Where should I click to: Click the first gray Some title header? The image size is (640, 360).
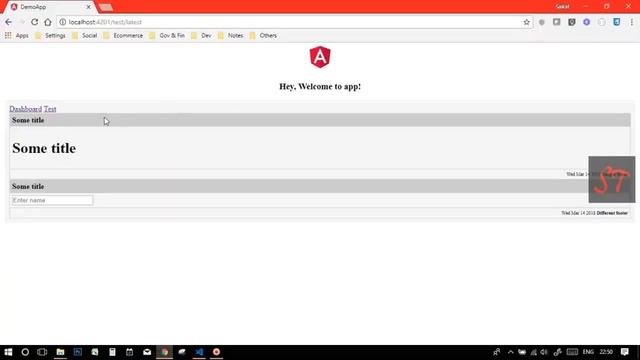tap(320, 120)
